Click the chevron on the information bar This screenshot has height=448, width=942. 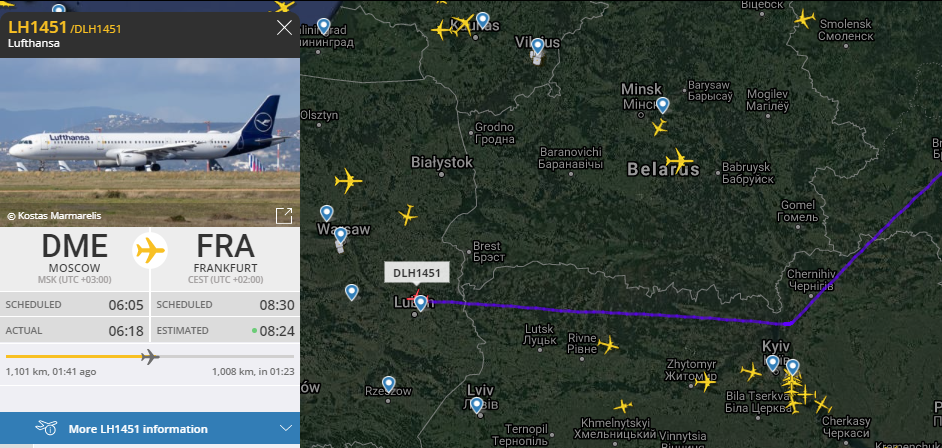pyautogui.click(x=286, y=428)
